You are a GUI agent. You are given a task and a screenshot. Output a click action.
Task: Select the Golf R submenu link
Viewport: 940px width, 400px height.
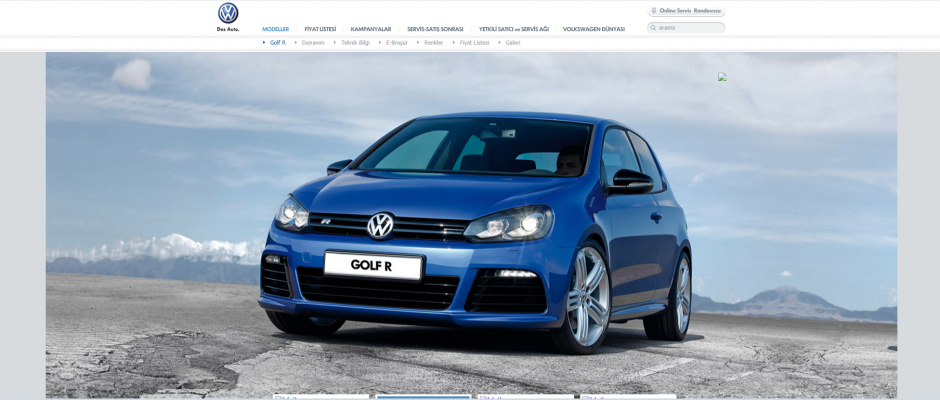pyautogui.click(x=278, y=43)
